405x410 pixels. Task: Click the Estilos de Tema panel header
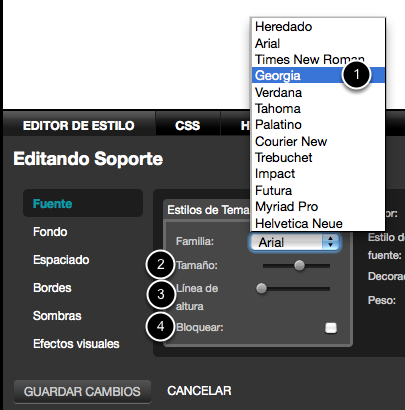point(208,210)
